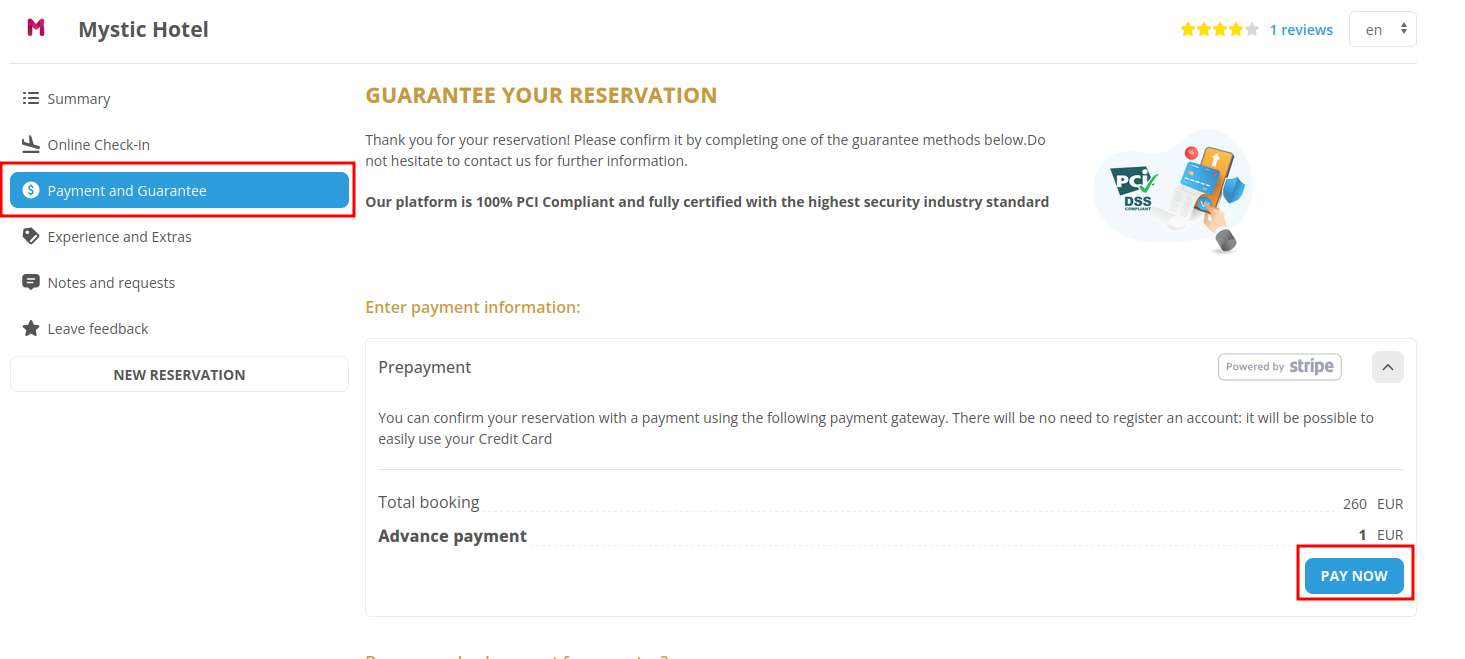The width and height of the screenshot is (1465, 659).
Task: Click the Experience and Extras tag icon
Action: 30,236
